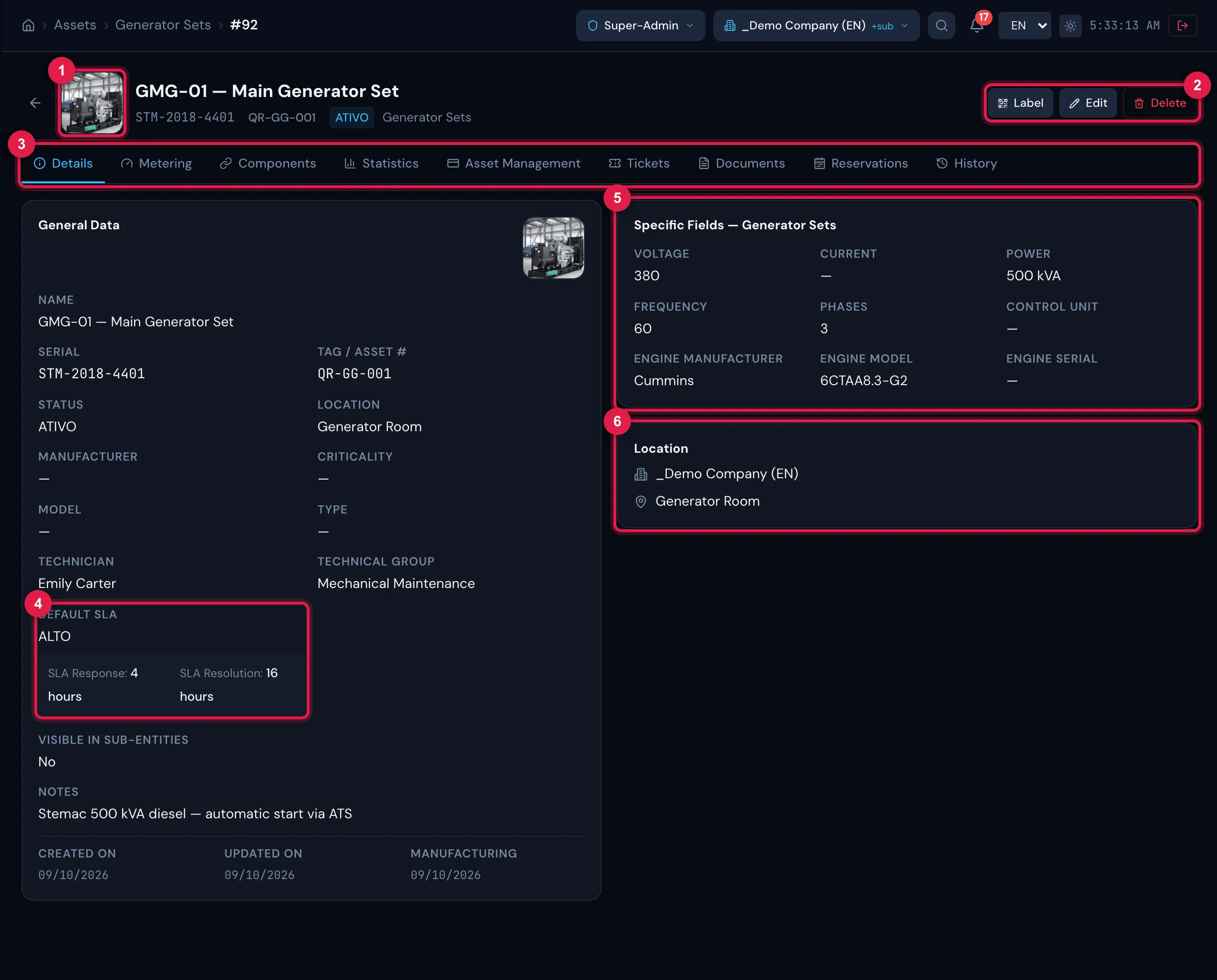Click the notes text about Stemac diesel
Screen dimensions: 1217x980
195,813
